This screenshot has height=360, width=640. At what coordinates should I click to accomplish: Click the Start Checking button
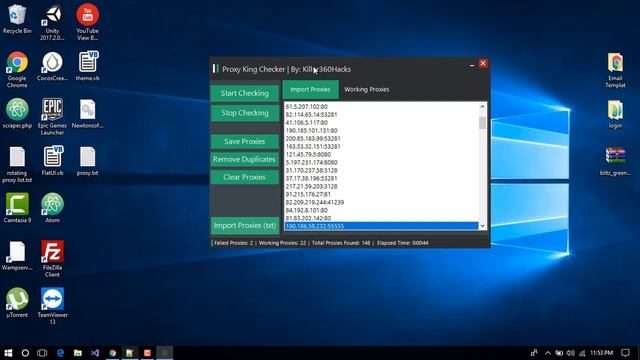click(x=244, y=93)
